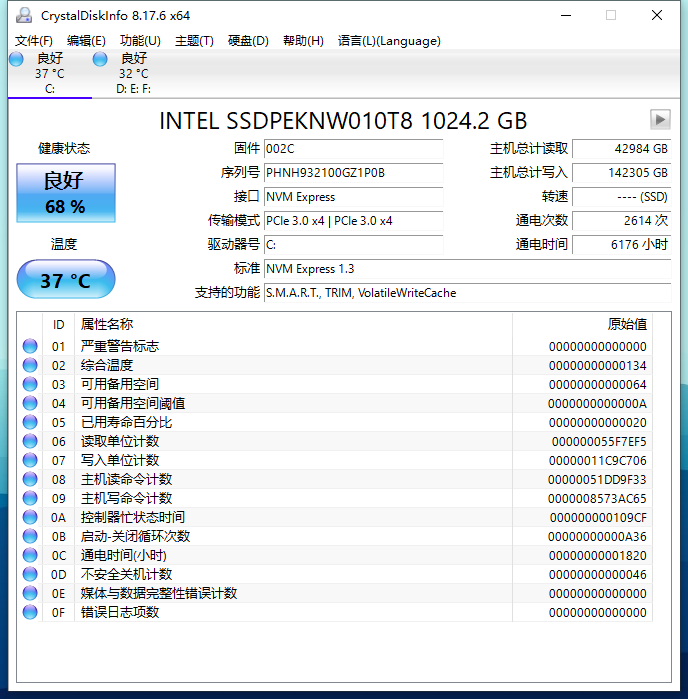Select the 可用备用空间阈值 attribute name
This screenshot has width=688, height=699.
[133, 403]
